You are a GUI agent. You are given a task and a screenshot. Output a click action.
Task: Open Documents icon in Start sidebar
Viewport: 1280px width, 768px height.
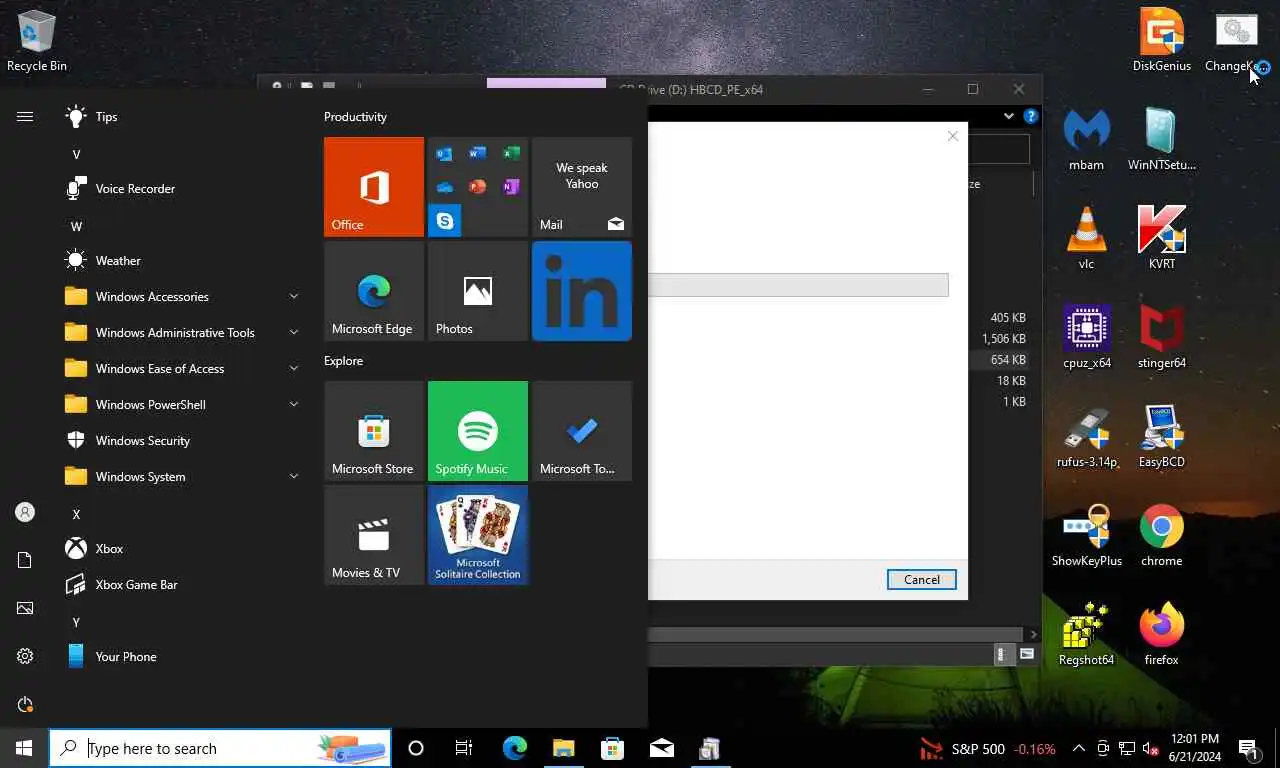pos(25,560)
